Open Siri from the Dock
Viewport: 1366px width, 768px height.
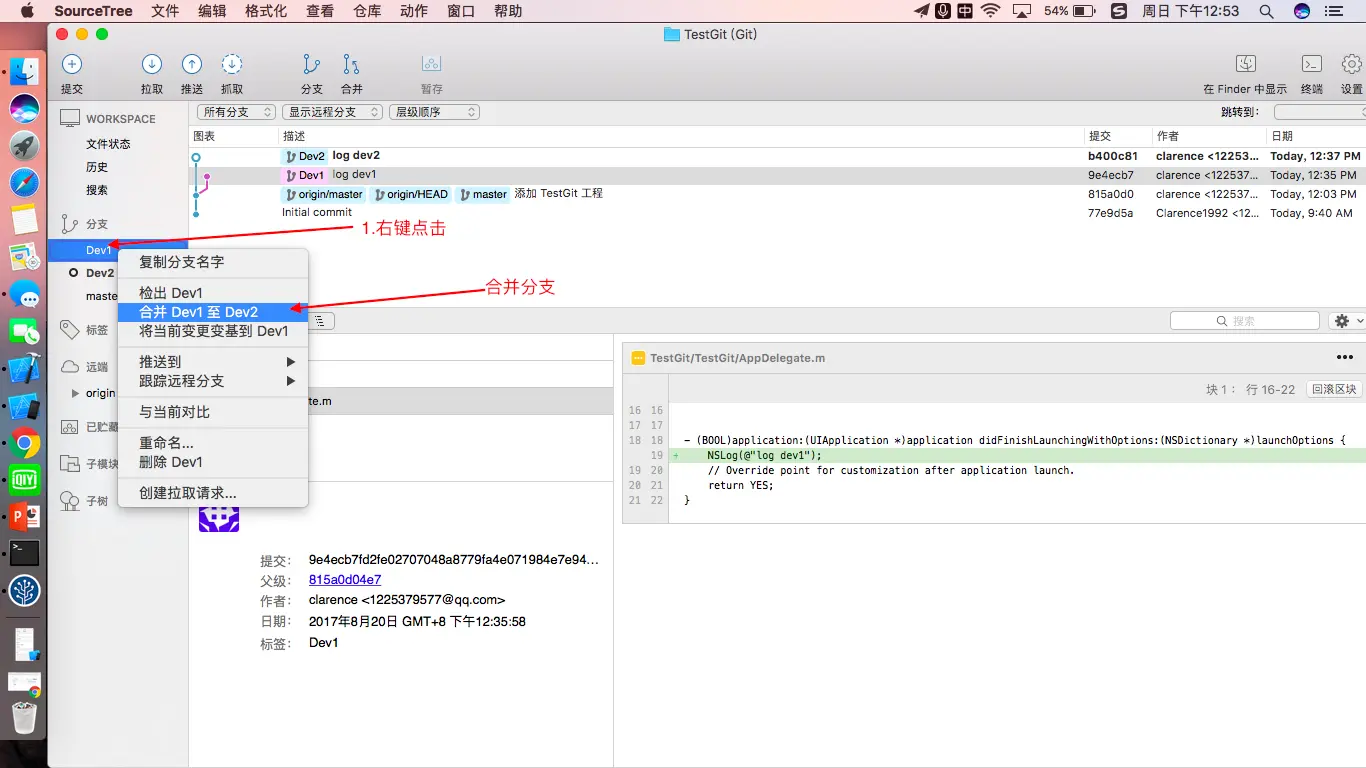click(24, 108)
